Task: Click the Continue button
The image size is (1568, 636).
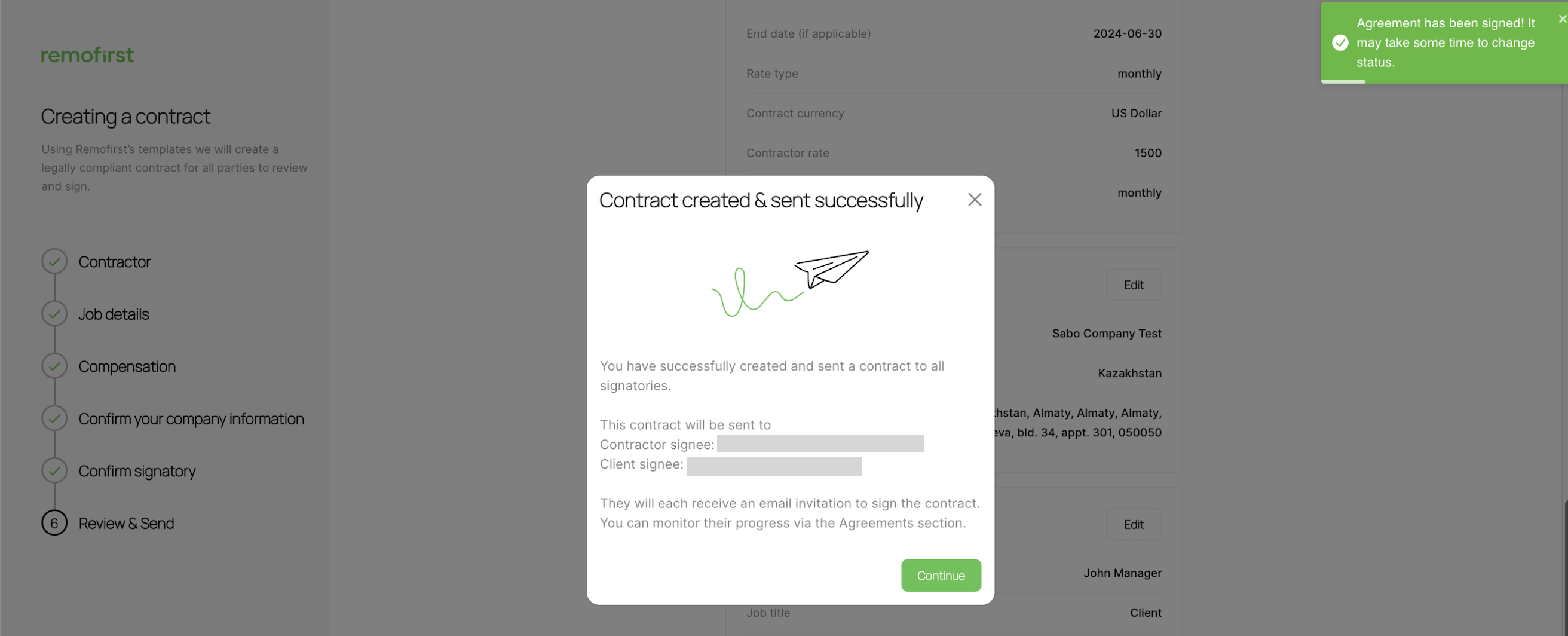Action: [x=941, y=575]
